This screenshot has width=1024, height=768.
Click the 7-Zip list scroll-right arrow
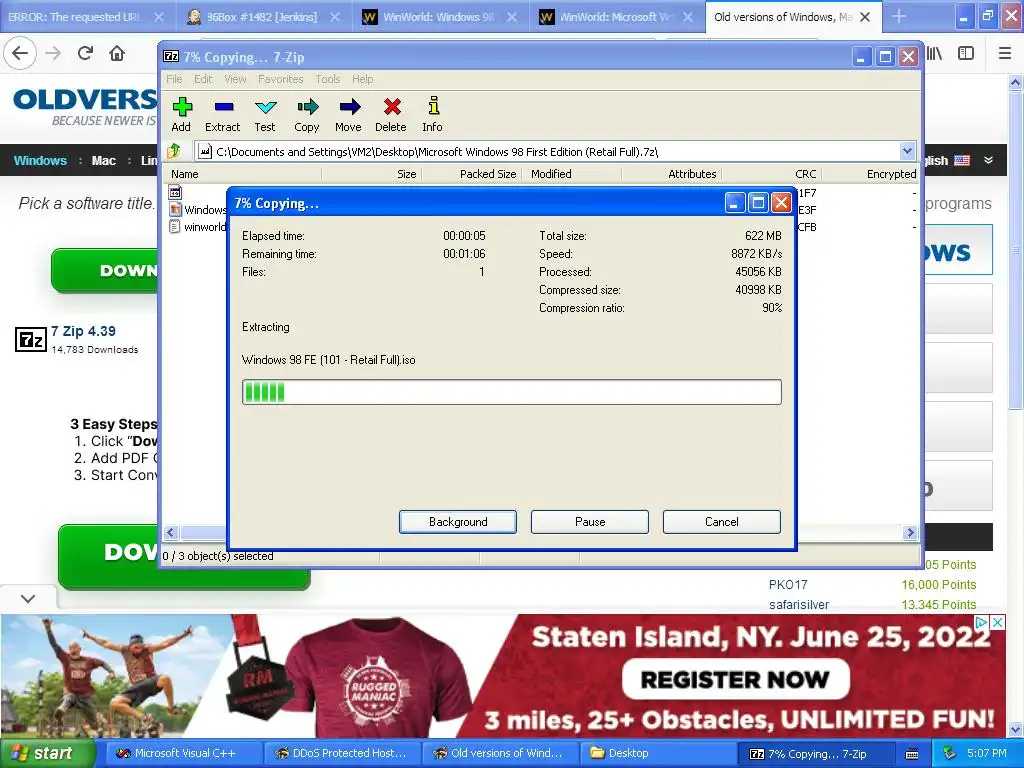coord(910,533)
